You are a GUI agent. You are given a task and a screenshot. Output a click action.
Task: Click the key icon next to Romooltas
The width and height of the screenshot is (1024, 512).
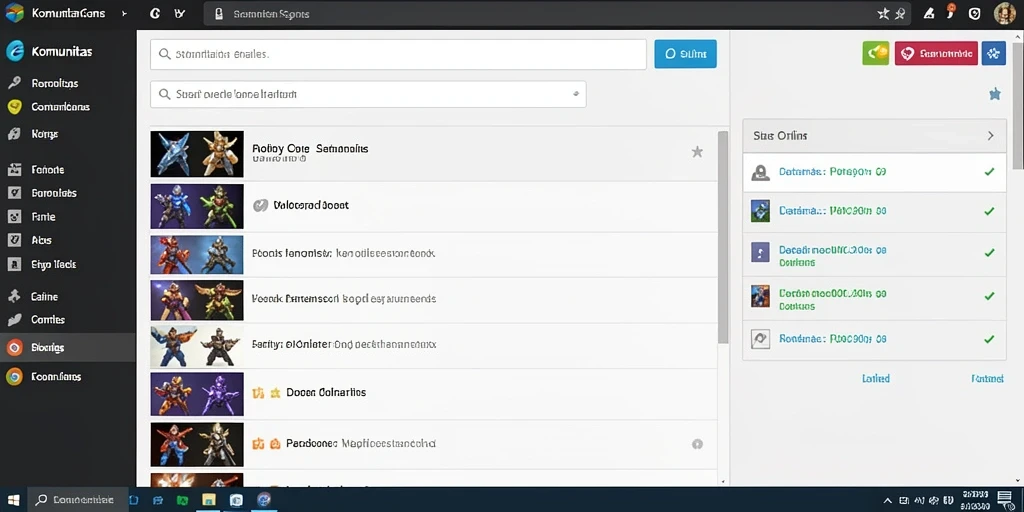click(x=14, y=83)
